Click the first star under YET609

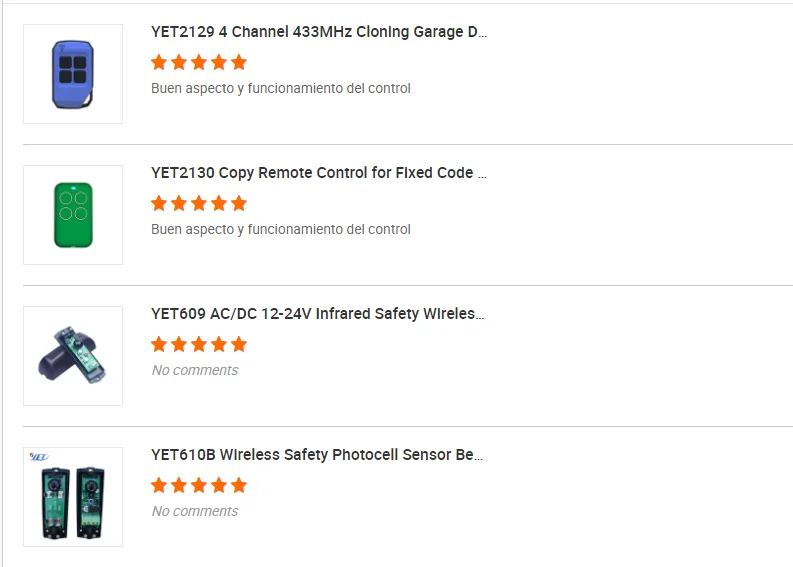click(159, 344)
